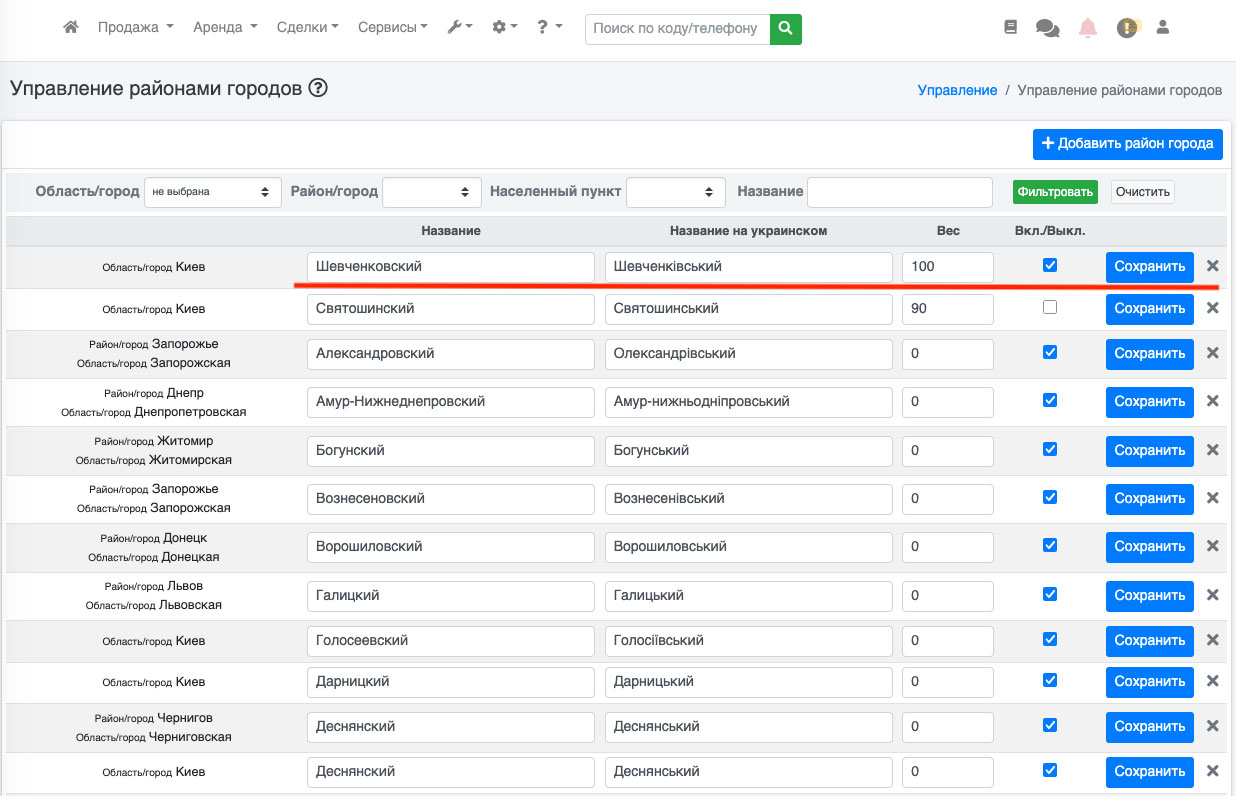Click the user profile icon
The image size is (1236, 796).
1162,28
